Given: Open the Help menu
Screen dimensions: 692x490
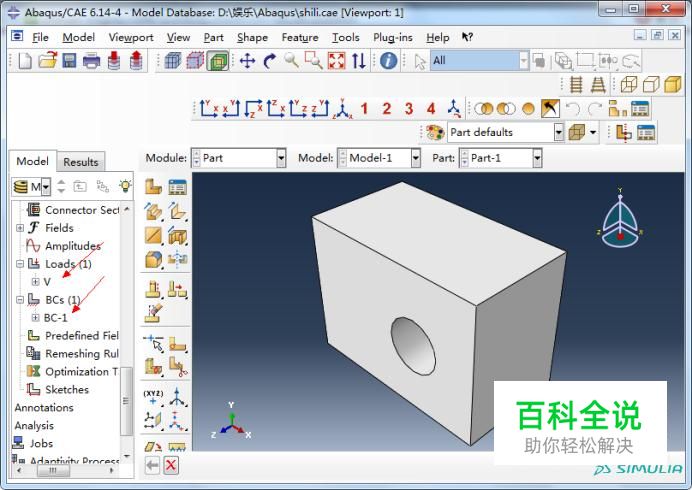Looking at the screenshot, I should [438, 38].
